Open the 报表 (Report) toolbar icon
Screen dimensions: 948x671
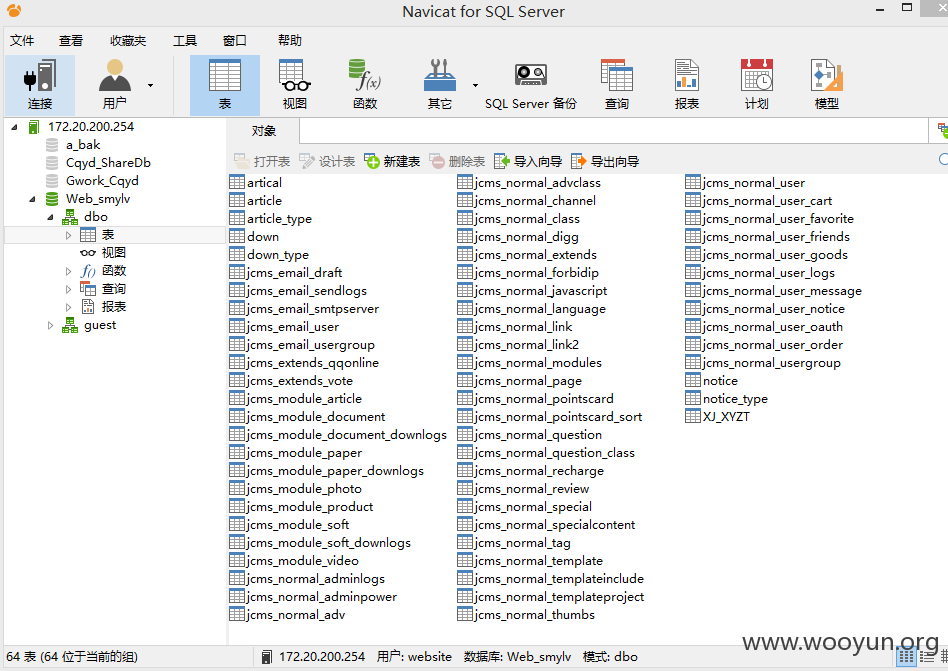(687, 85)
